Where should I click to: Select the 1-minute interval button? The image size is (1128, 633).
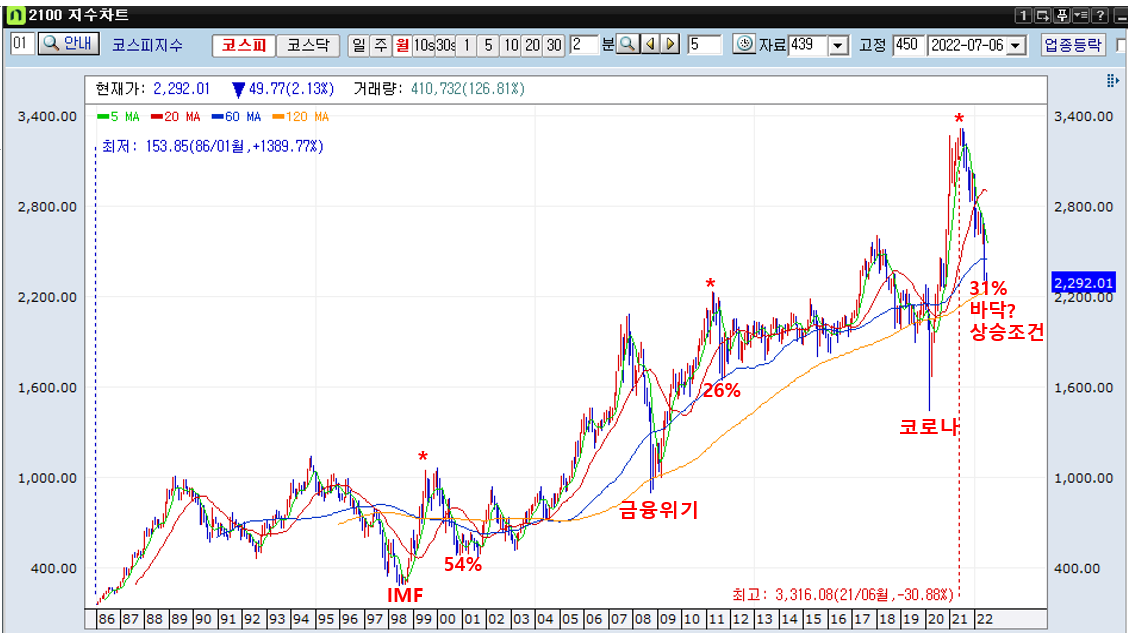467,45
